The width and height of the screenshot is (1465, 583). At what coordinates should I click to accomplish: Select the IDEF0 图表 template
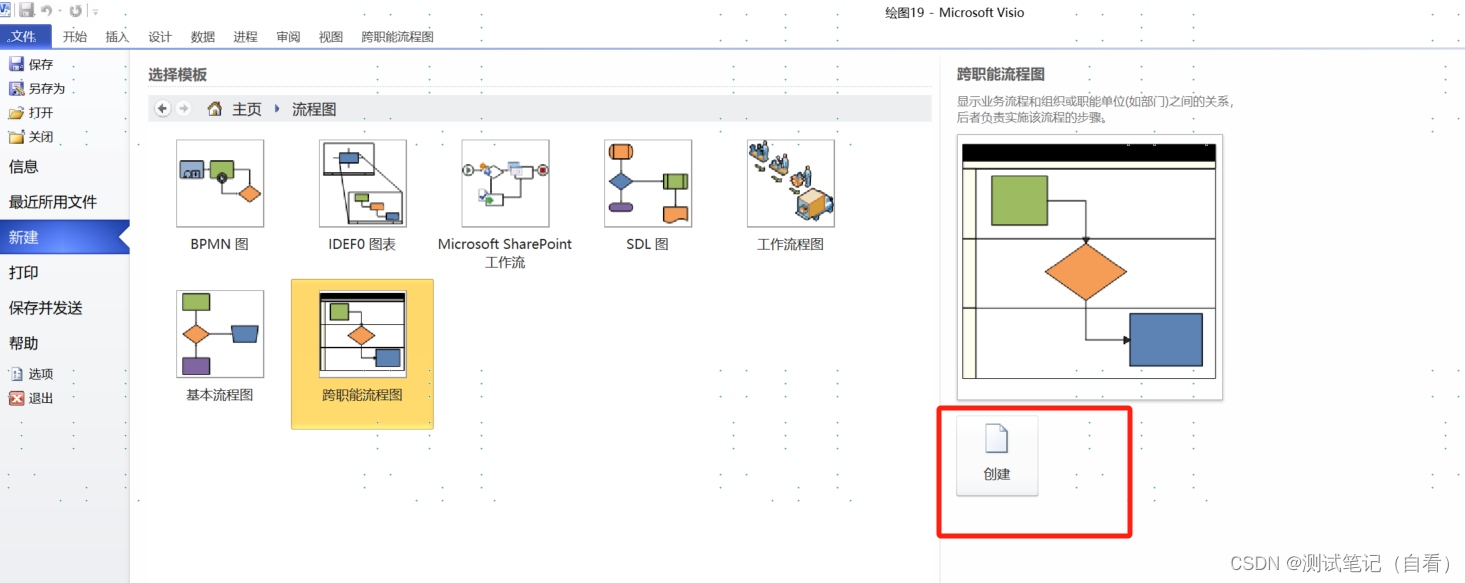[x=362, y=195]
